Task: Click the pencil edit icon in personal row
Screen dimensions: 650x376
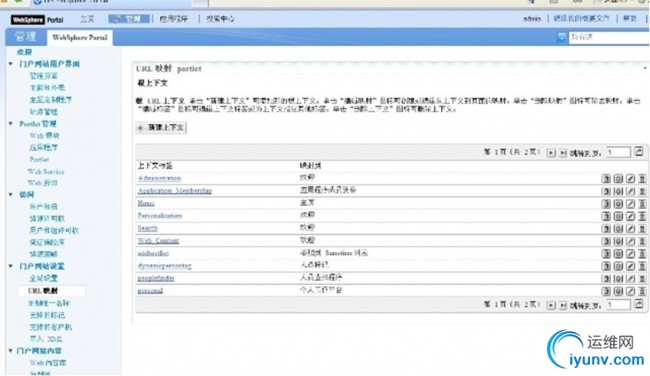Action: click(630, 291)
